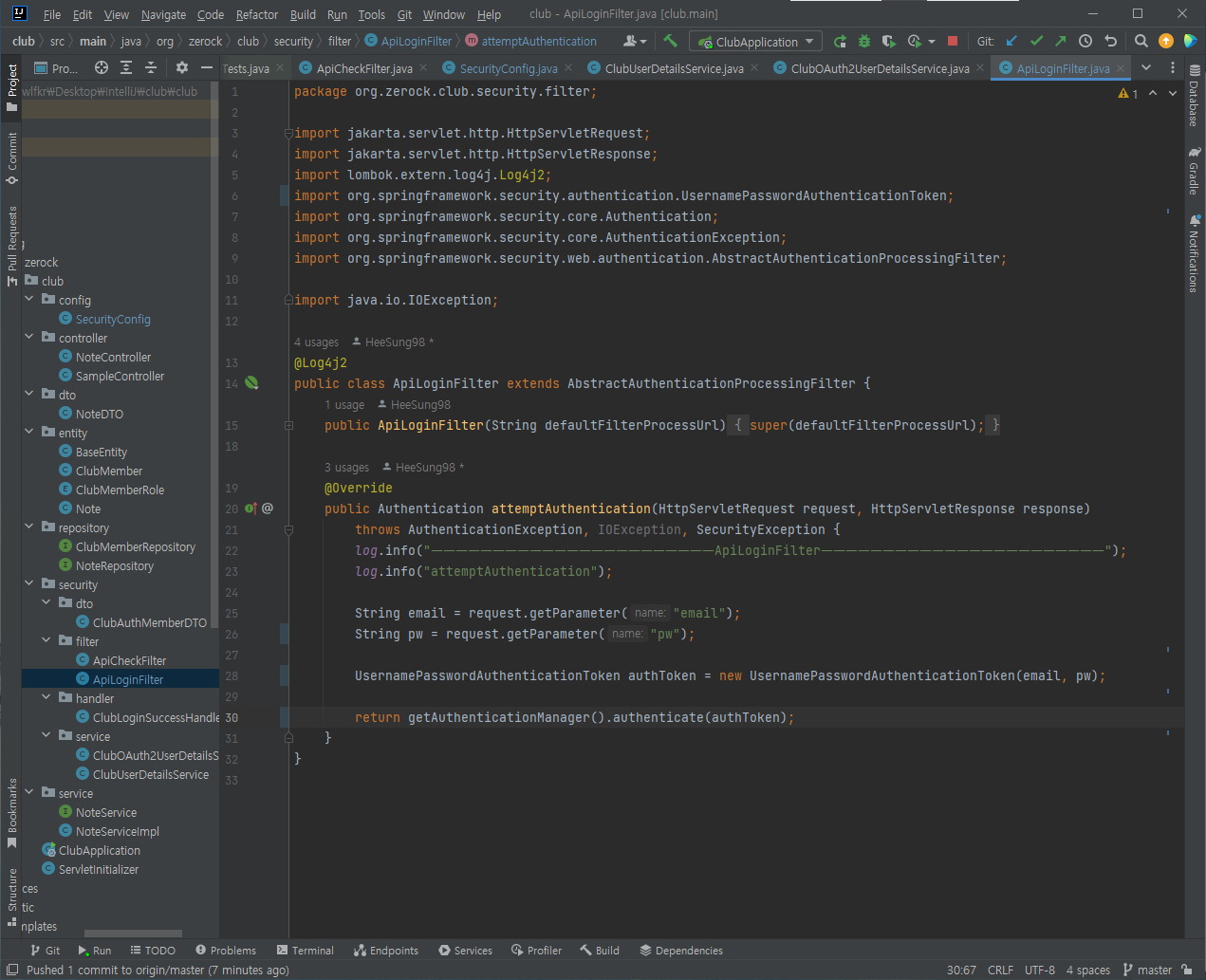Open the Problems tool window
Viewport: 1206px width, 980px height.
pos(226,950)
